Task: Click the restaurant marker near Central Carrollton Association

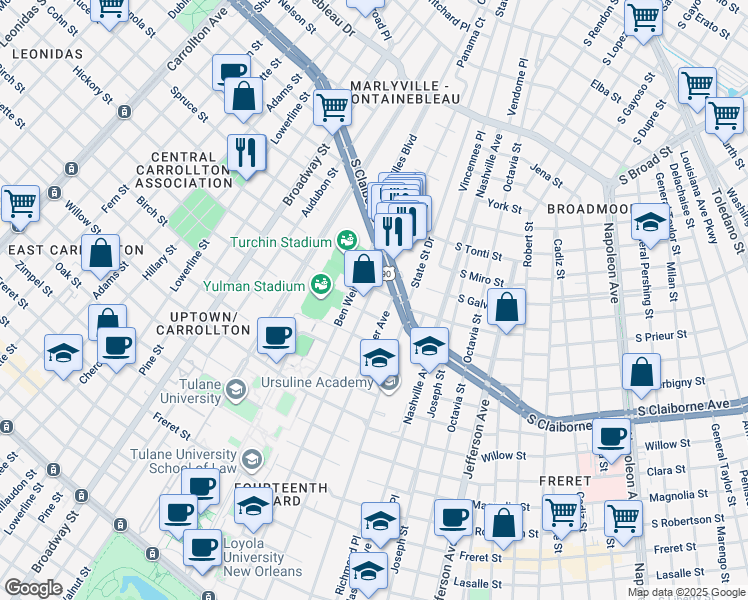Action: point(246,153)
